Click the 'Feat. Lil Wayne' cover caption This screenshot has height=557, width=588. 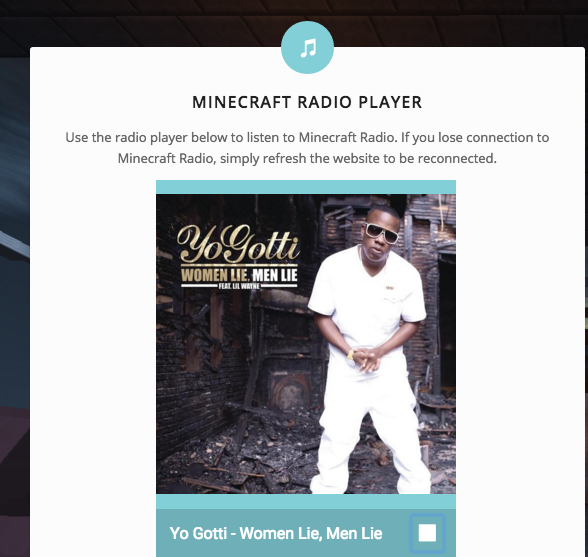click(239, 286)
